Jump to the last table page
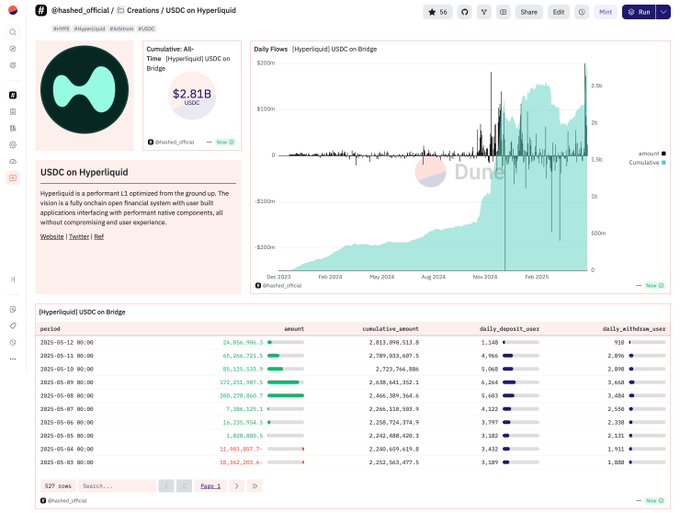Image resolution: width=680 pixels, height=513 pixels. click(255, 486)
